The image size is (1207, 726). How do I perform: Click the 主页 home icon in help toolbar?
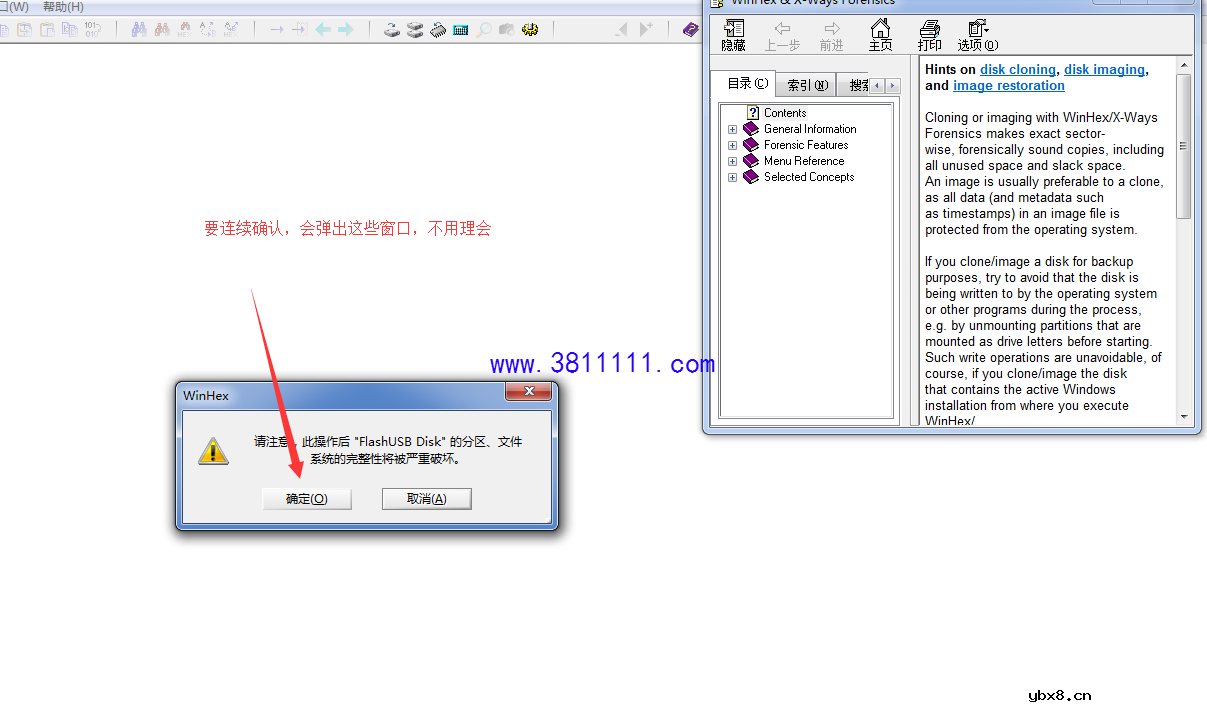880,35
